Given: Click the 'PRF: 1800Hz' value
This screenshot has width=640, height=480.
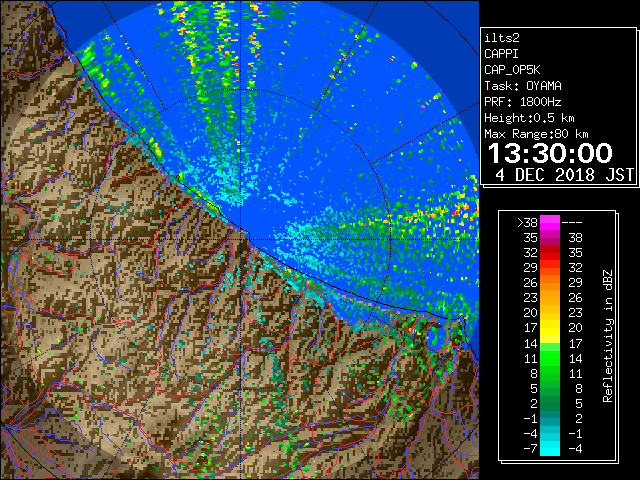Looking at the screenshot, I should (523, 102).
